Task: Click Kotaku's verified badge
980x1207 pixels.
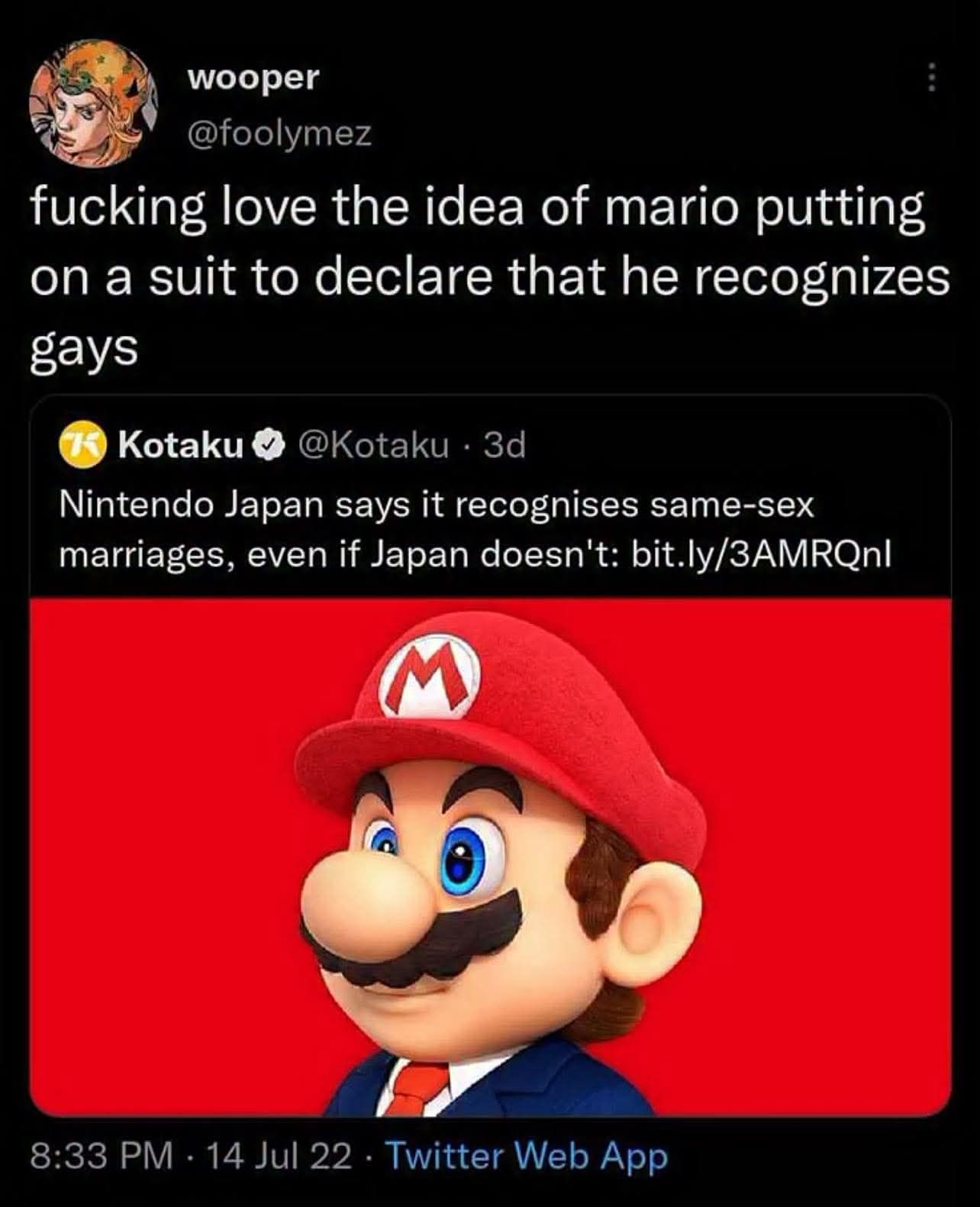Action: [270, 444]
